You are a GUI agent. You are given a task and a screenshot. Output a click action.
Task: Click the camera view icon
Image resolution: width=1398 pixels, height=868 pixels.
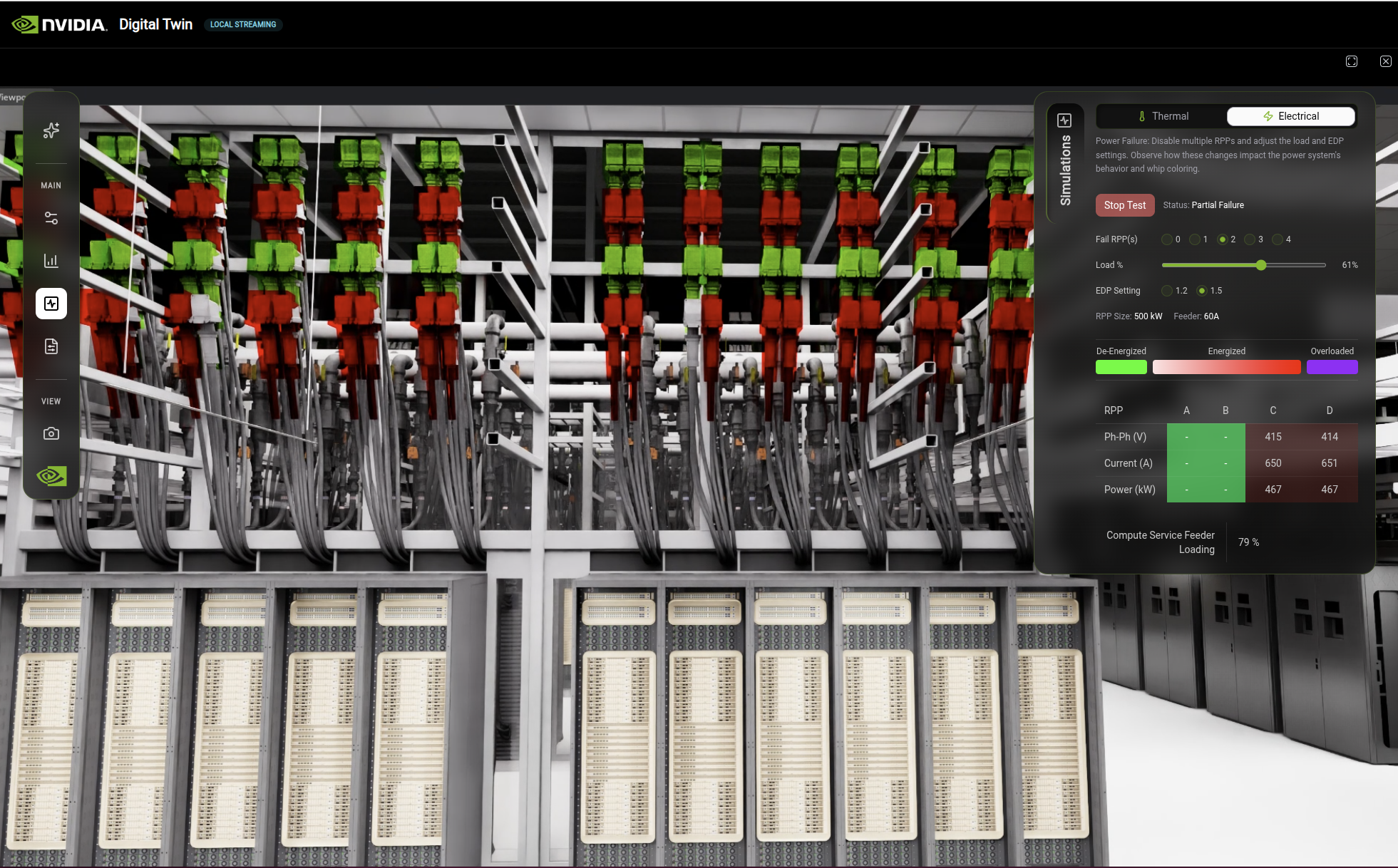pos(51,433)
